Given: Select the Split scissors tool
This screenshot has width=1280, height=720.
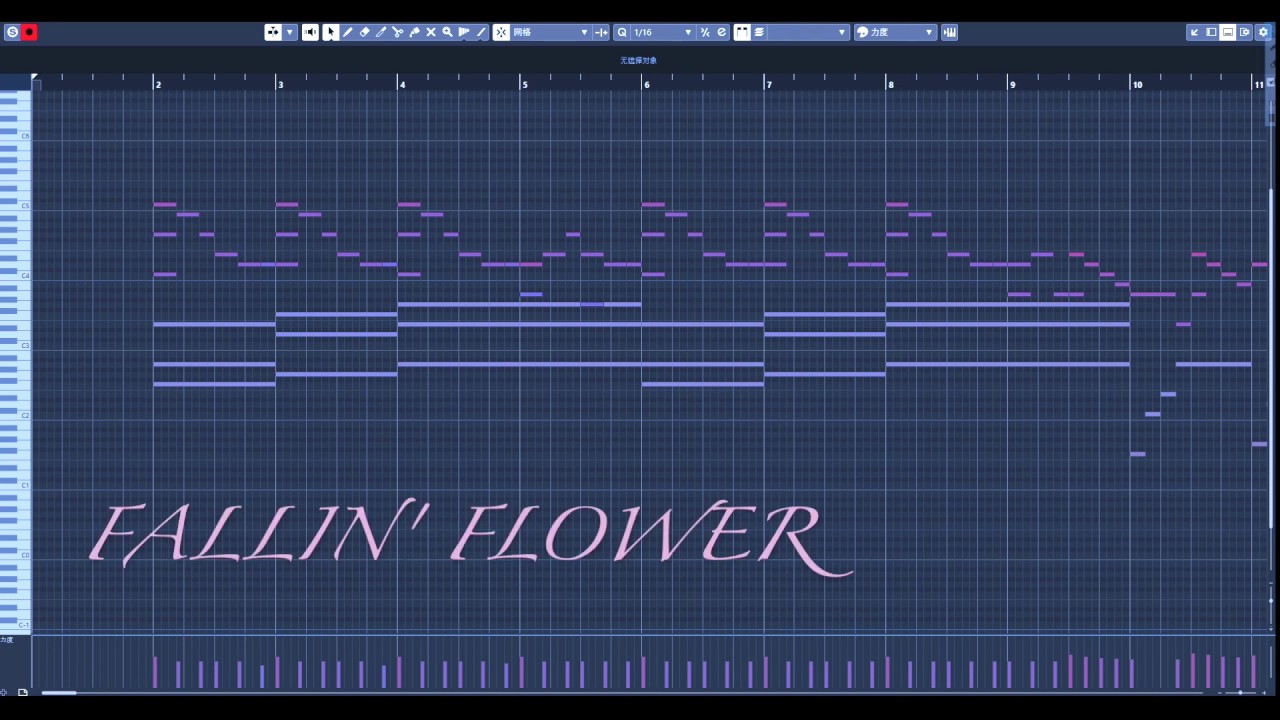Looking at the screenshot, I should 397,32.
